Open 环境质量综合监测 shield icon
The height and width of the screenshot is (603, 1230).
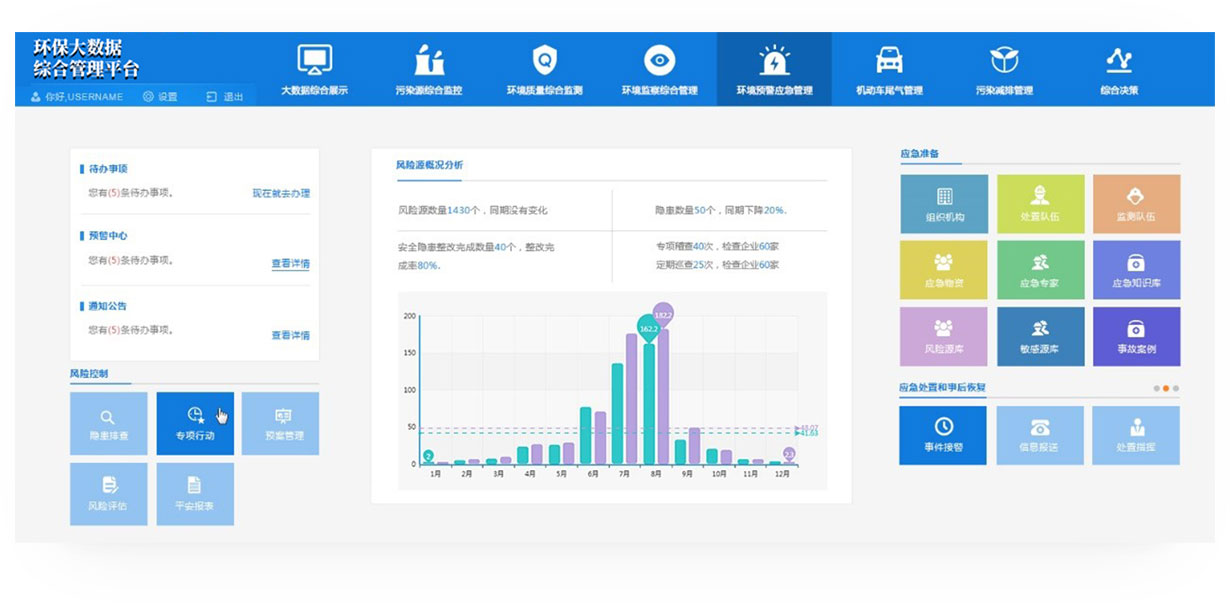click(x=544, y=60)
